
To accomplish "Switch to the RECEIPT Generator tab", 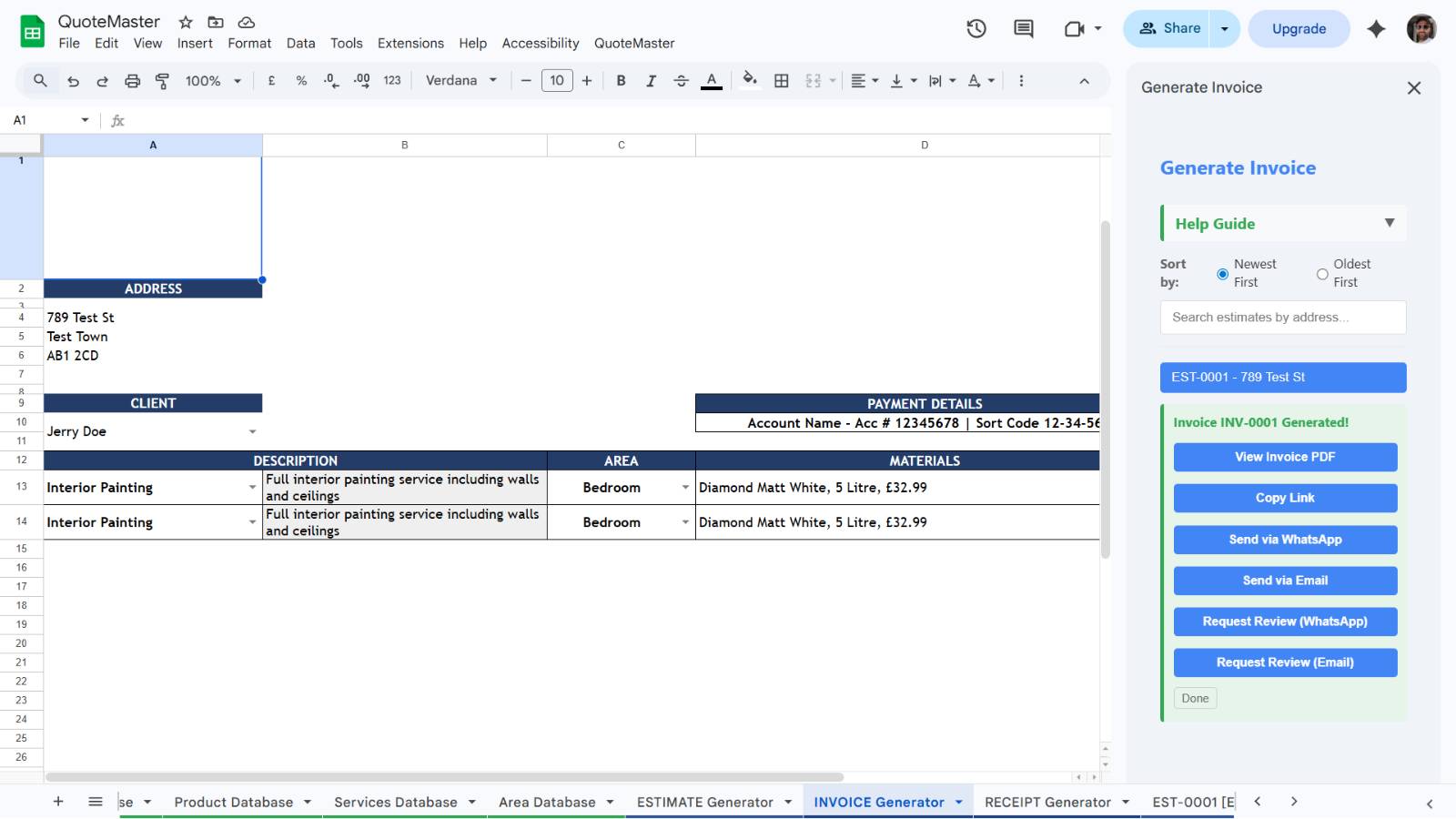I will point(1048,802).
